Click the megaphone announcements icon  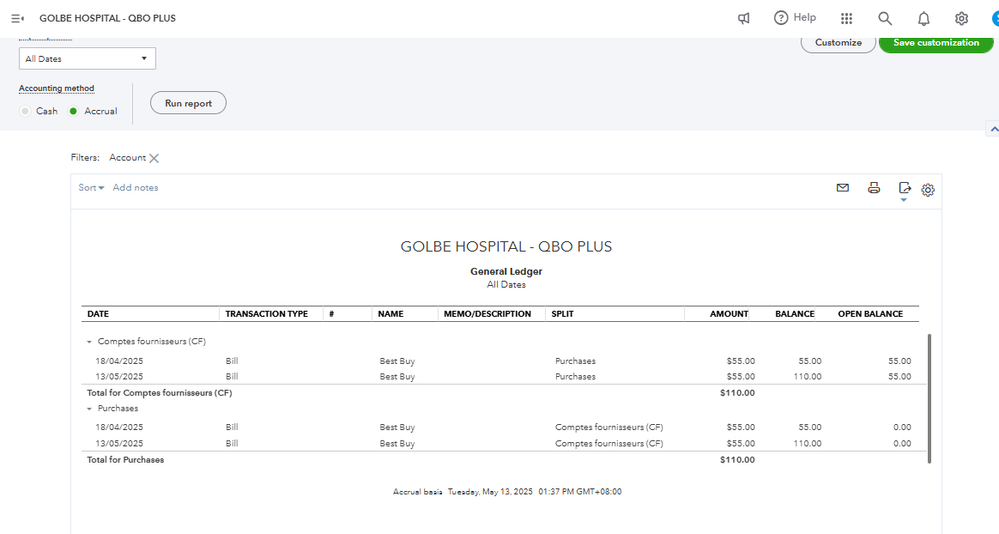click(744, 18)
